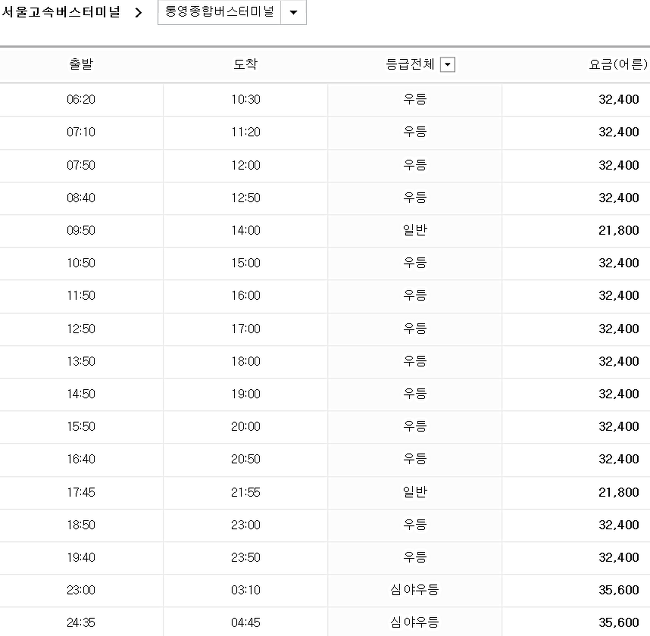The height and width of the screenshot is (636, 650).
Task: Click 일반 grade in the 17:45 row
Action: pos(415,492)
